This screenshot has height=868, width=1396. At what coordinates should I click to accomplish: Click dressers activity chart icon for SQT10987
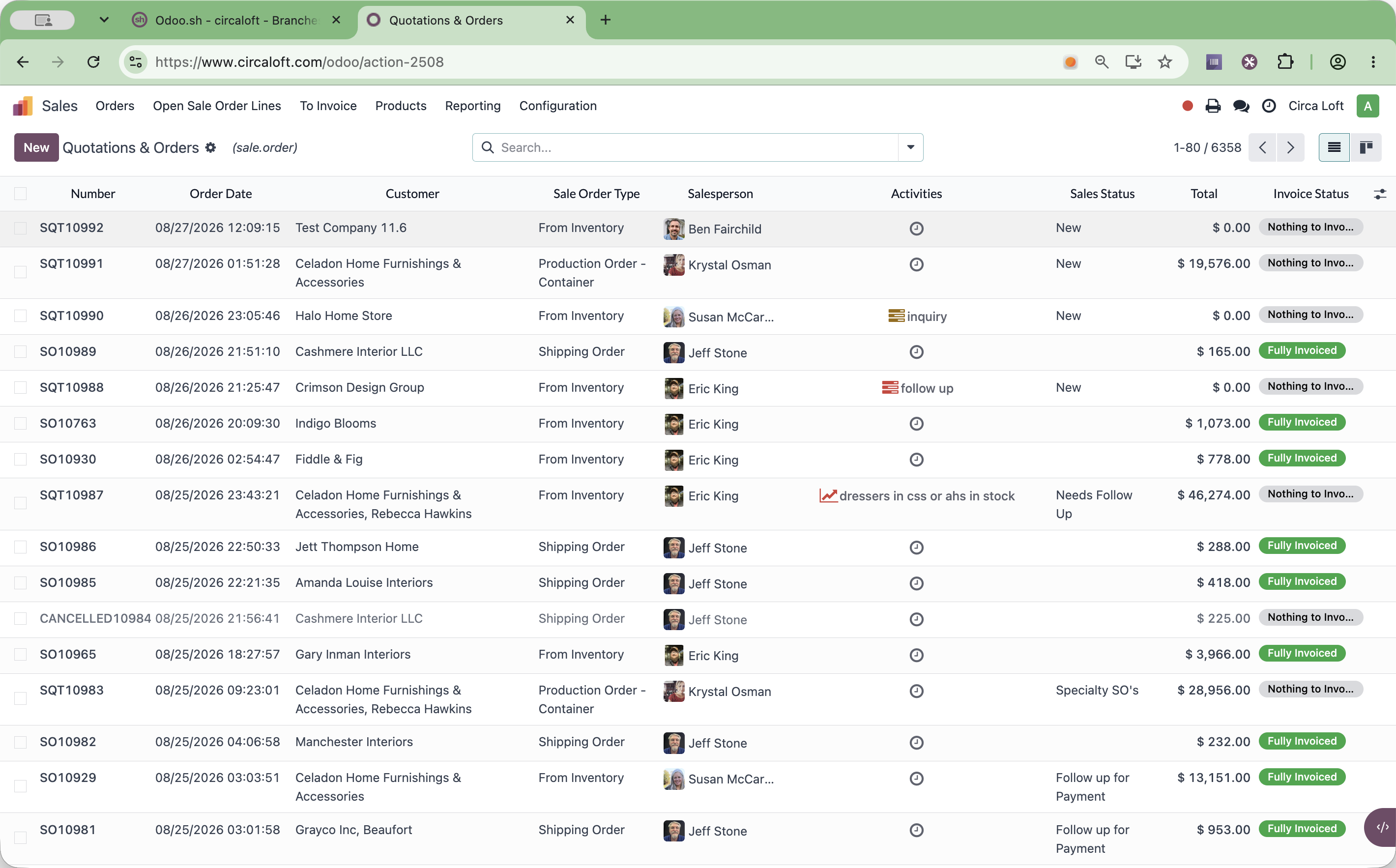(828, 495)
